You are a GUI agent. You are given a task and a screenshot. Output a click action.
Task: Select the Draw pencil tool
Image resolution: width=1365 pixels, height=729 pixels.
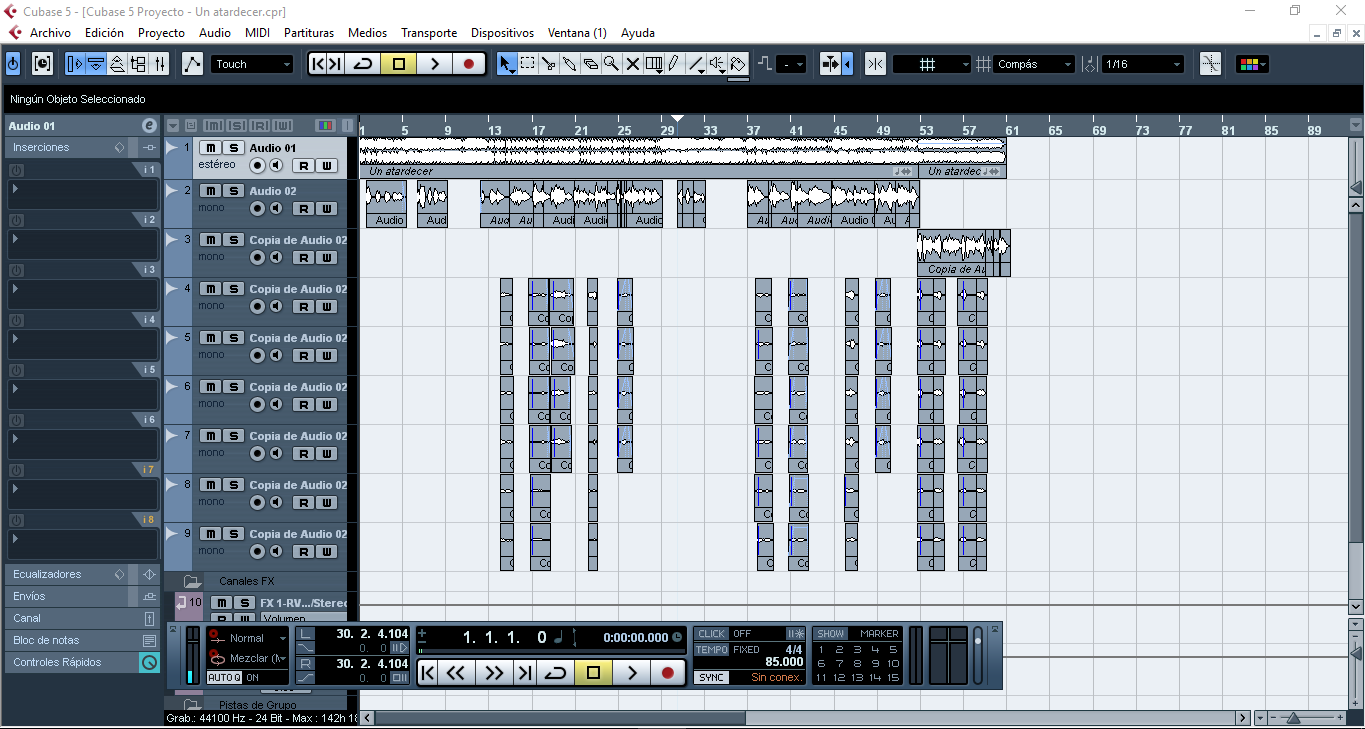point(674,64)
